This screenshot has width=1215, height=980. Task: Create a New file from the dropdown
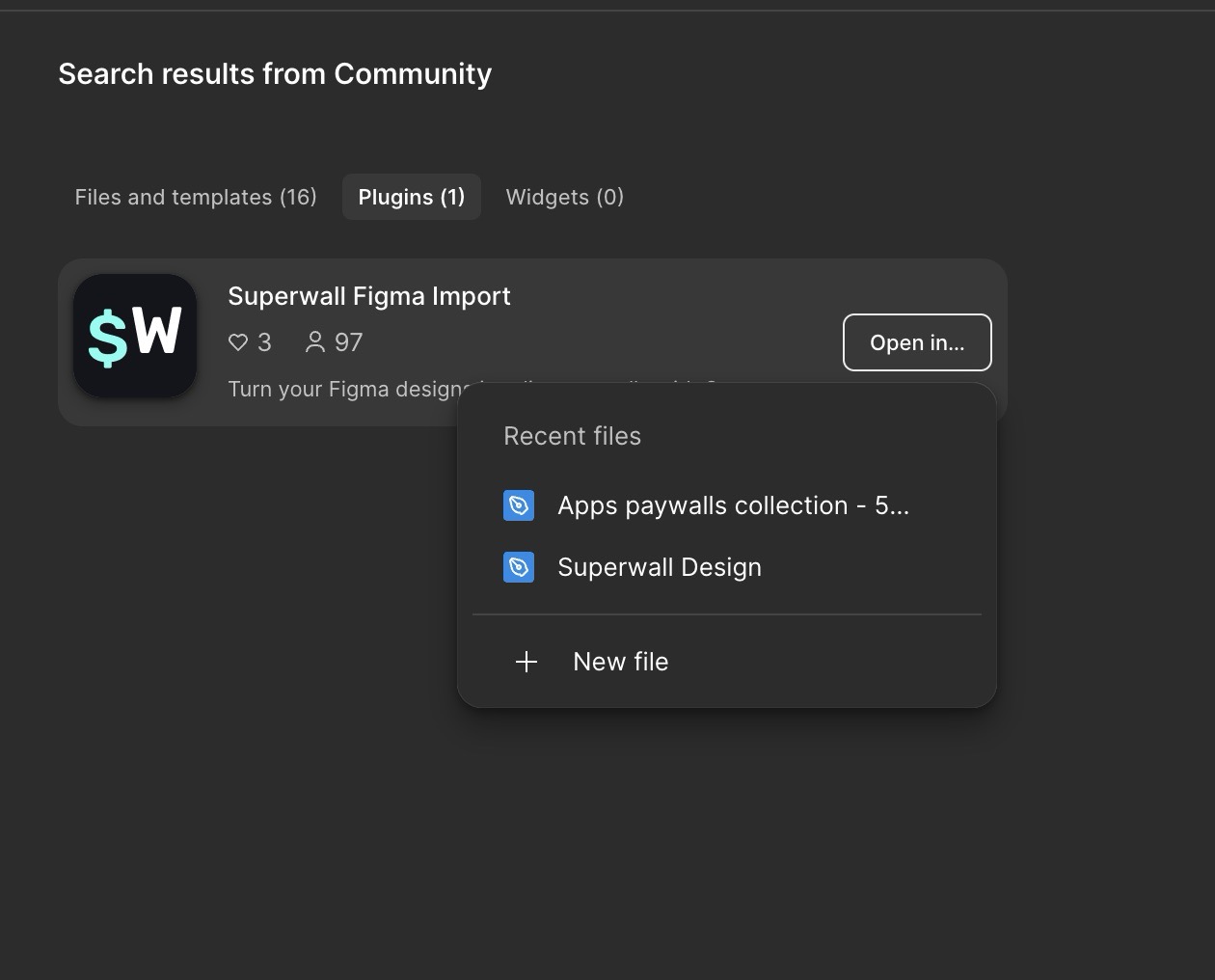(x=620, y=662)
